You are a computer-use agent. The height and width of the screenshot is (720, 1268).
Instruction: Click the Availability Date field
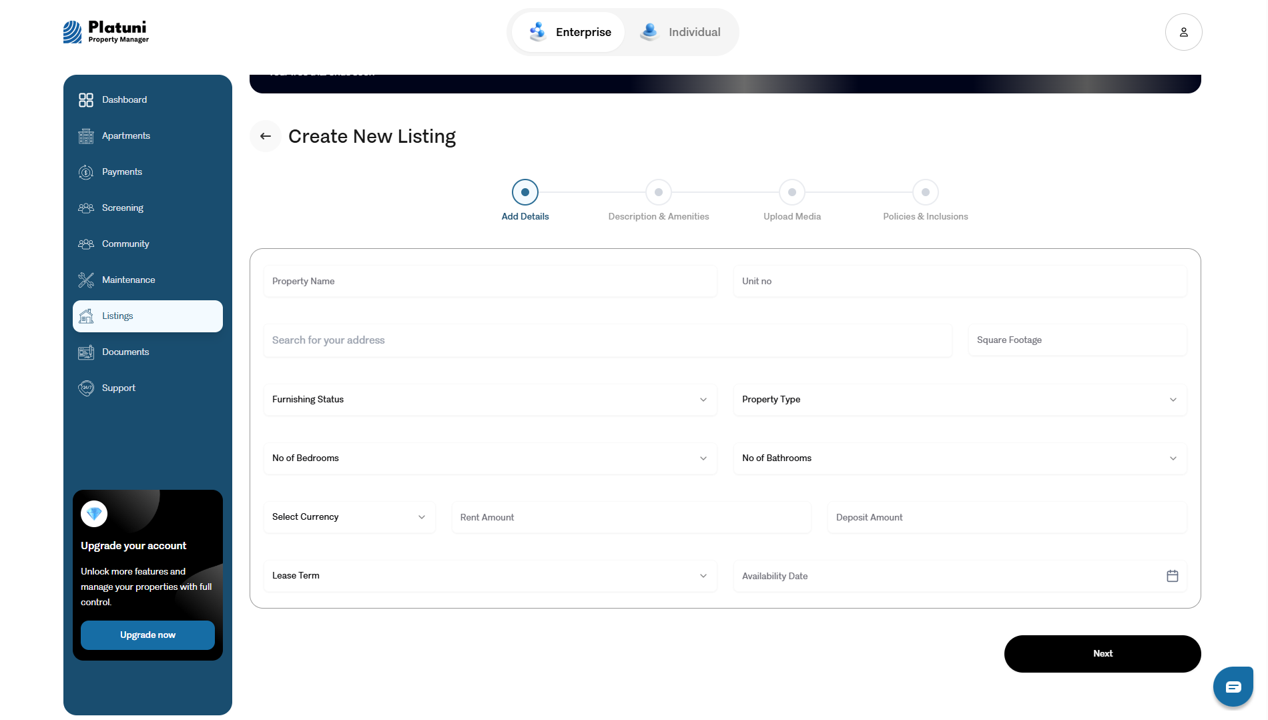[x=960, y=576]
